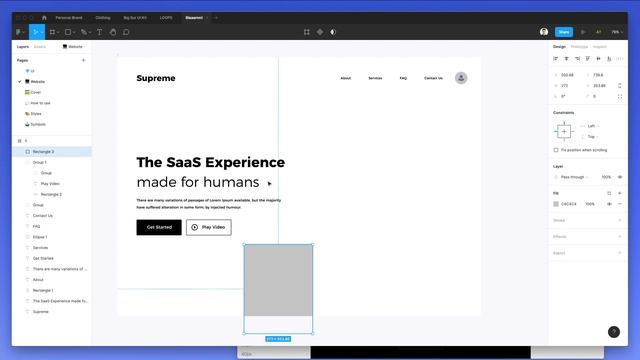Image resolution: width=640 pixels, height=360 pixels.
Task: Toggle fill visibility eye icon
Action: [x=609, y=204]
